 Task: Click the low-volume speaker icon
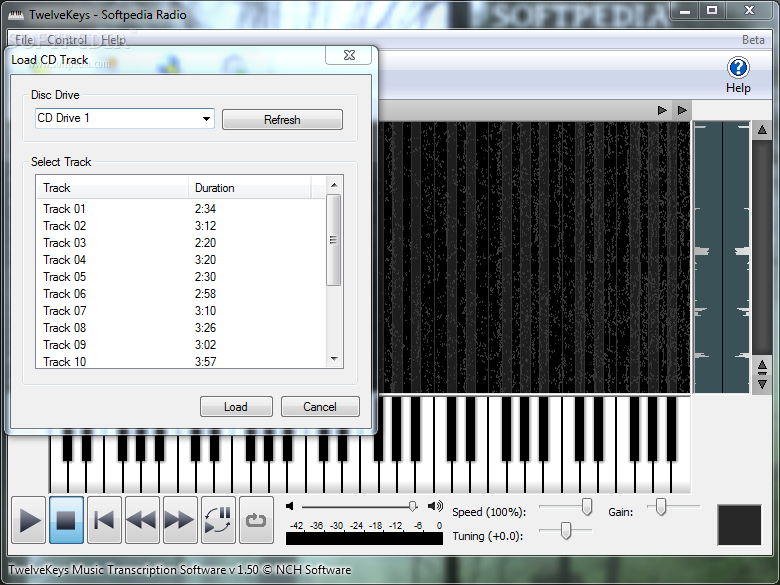tap(290, 506)
